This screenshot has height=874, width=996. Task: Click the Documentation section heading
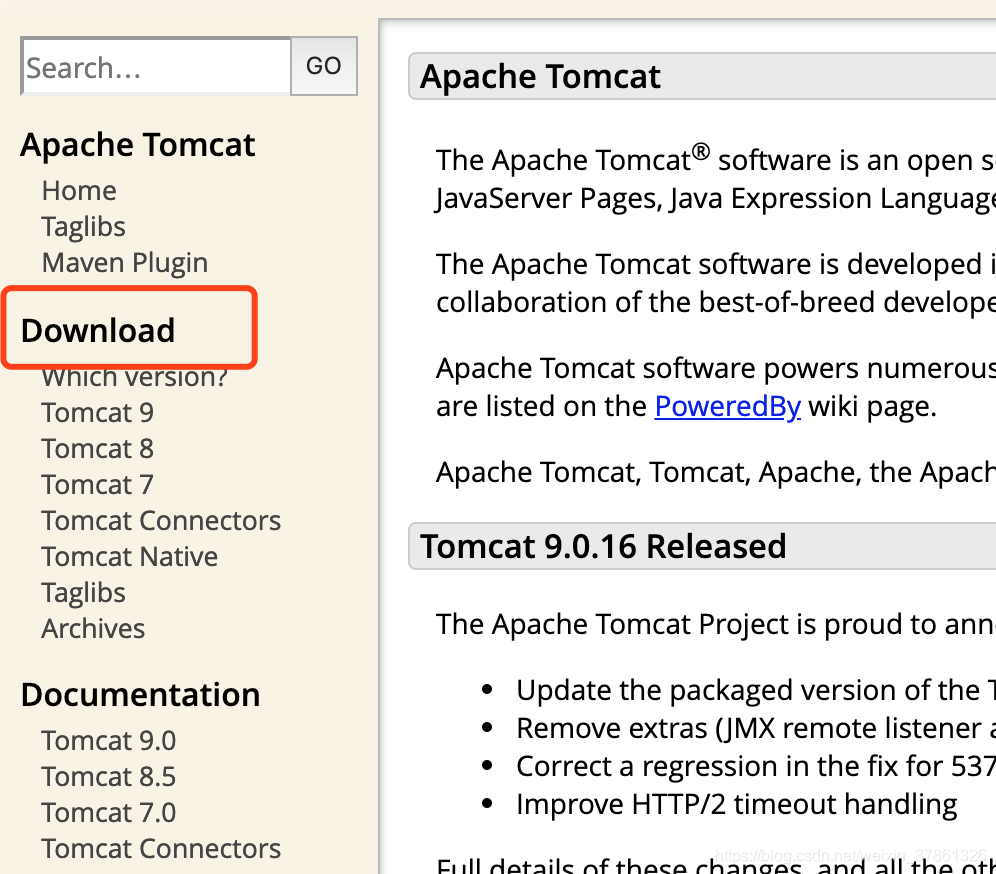(141, 695)
